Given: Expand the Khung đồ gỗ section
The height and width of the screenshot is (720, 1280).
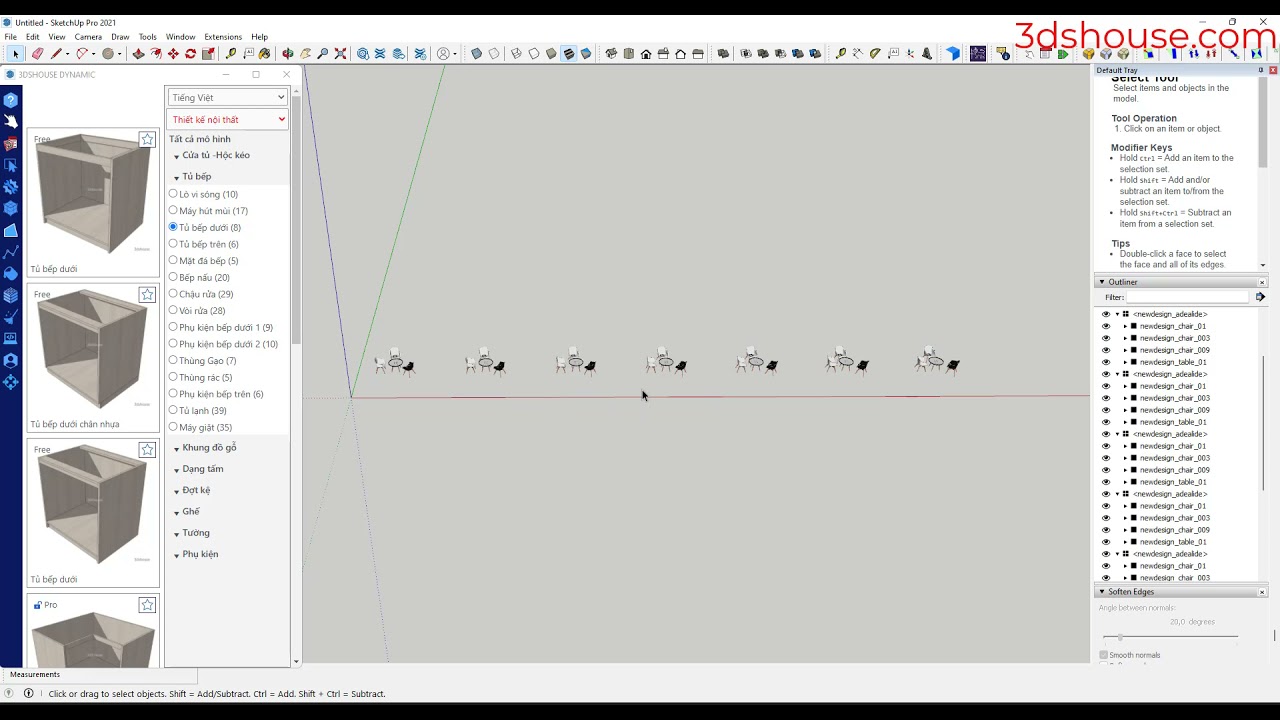Looking at the screenshot, I should [209, 448].
